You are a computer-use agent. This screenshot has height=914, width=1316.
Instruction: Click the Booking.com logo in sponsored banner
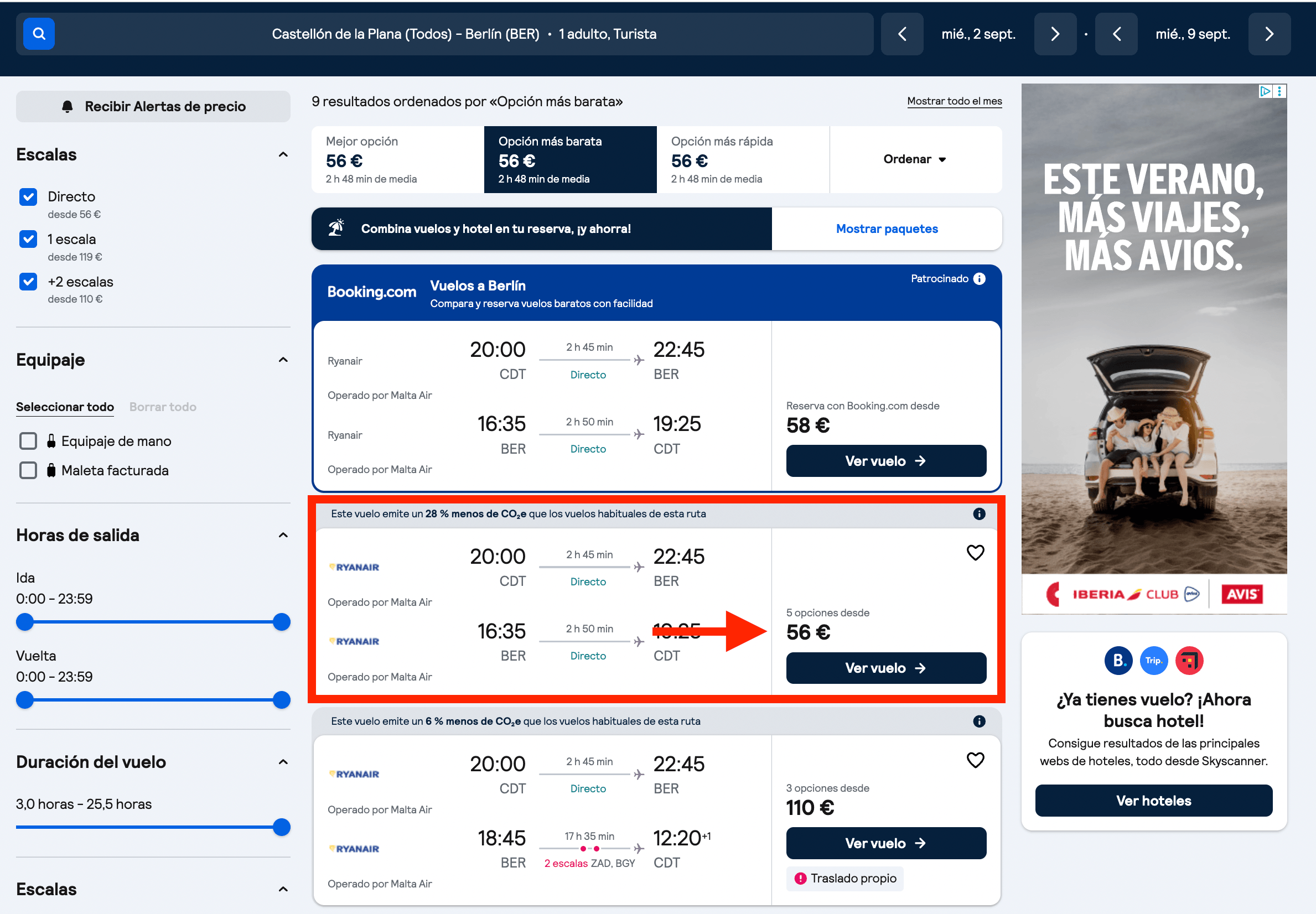point(372,292)
